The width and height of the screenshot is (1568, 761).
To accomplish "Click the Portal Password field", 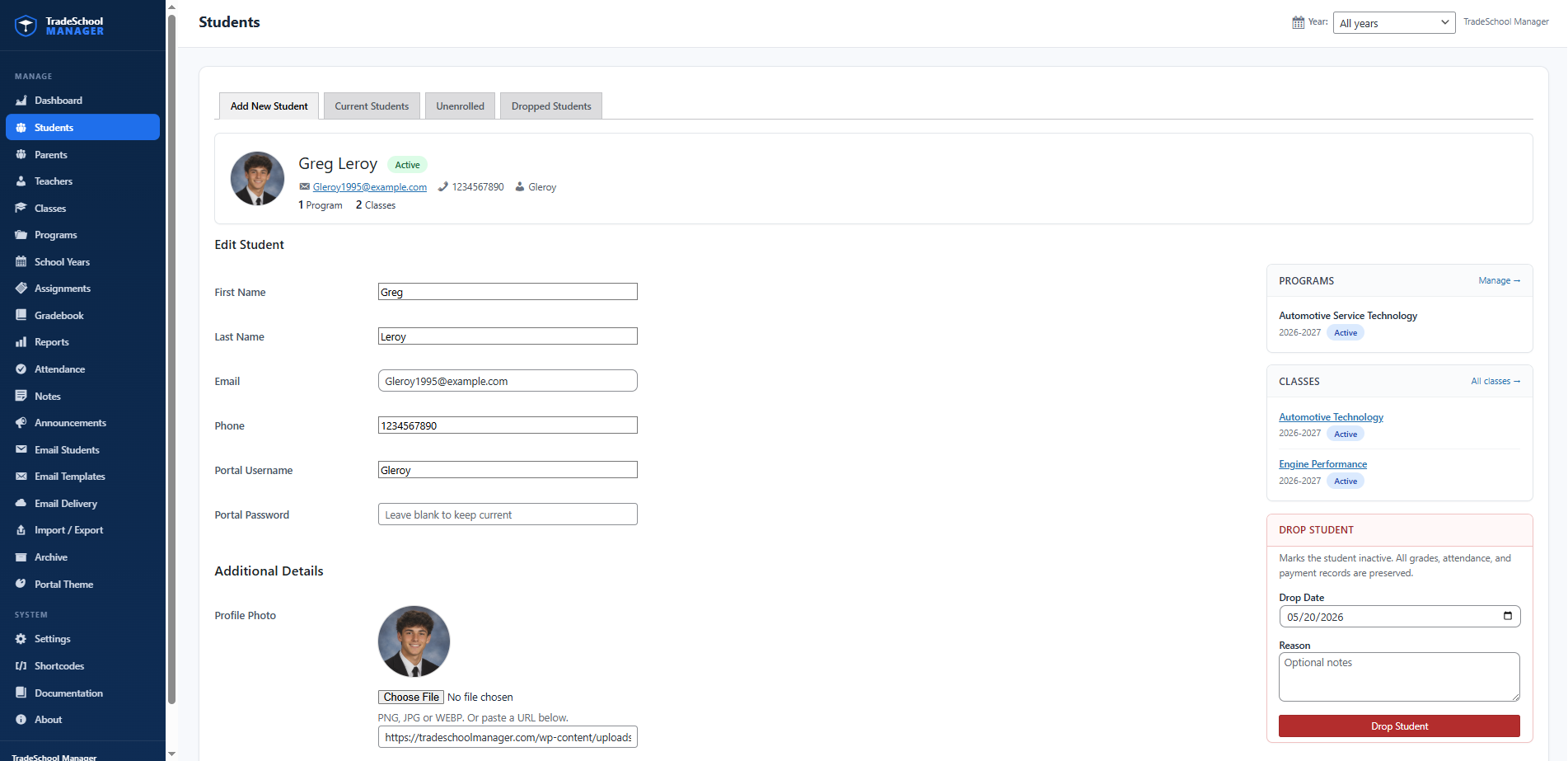I will click(x=508, y=514).
